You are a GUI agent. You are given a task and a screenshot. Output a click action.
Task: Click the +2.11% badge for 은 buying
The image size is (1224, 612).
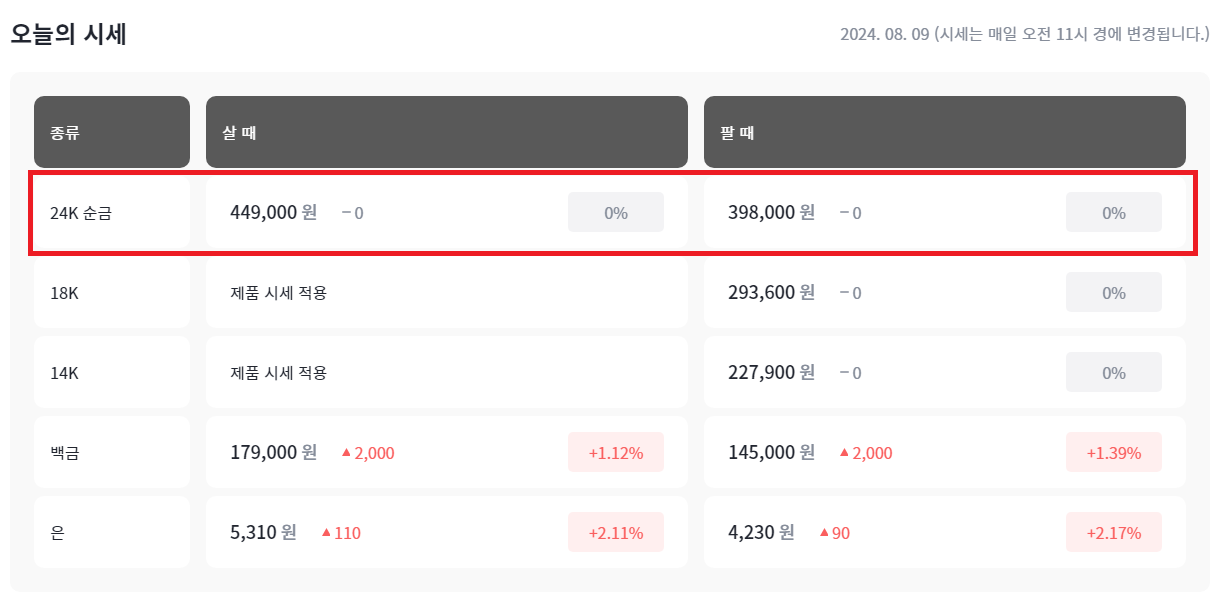[615, 532]
